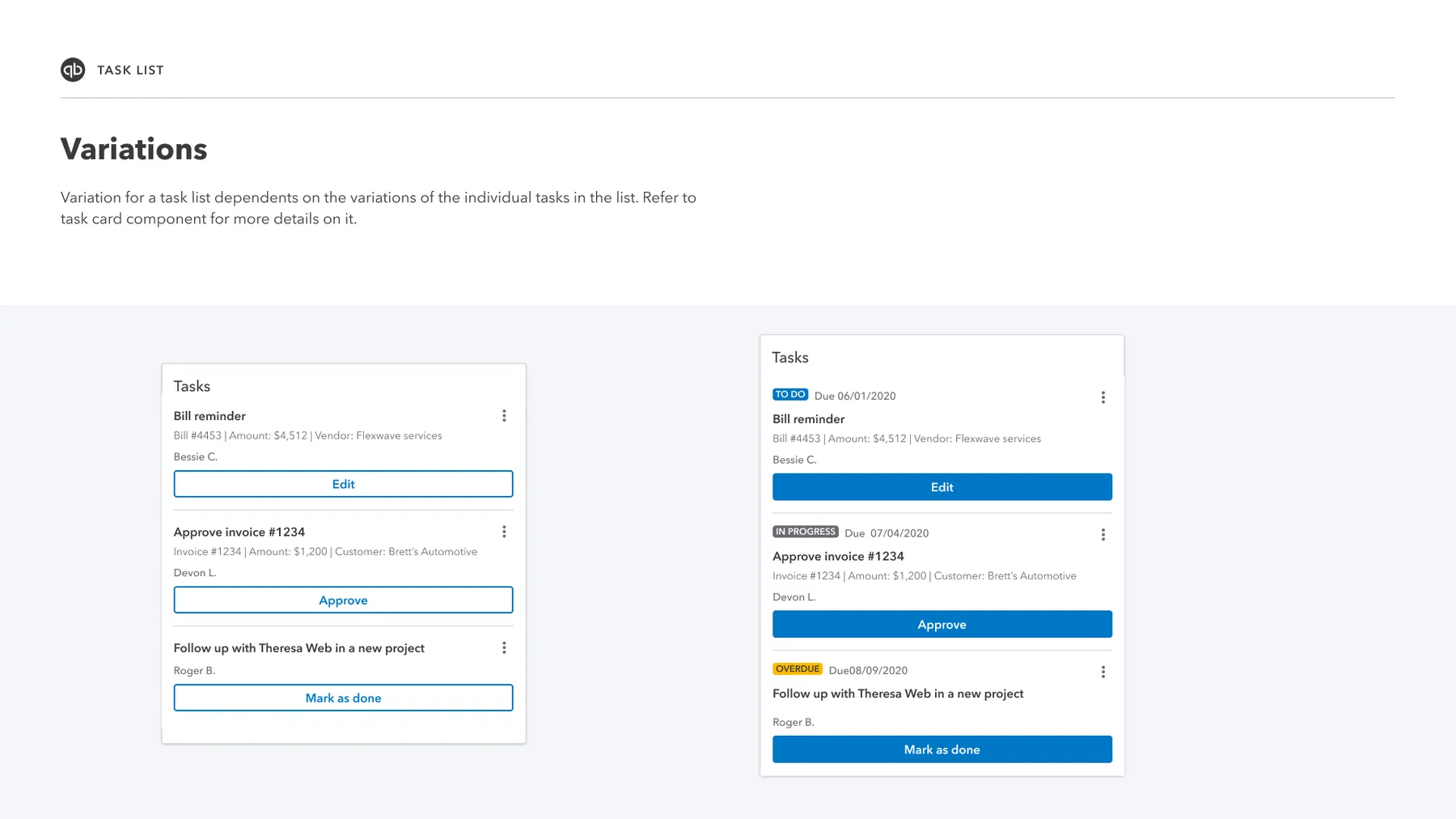Select Follow up title under OVERDUE badge
The width and height of the screenshot is (1456, 819).
pos(898,694)
